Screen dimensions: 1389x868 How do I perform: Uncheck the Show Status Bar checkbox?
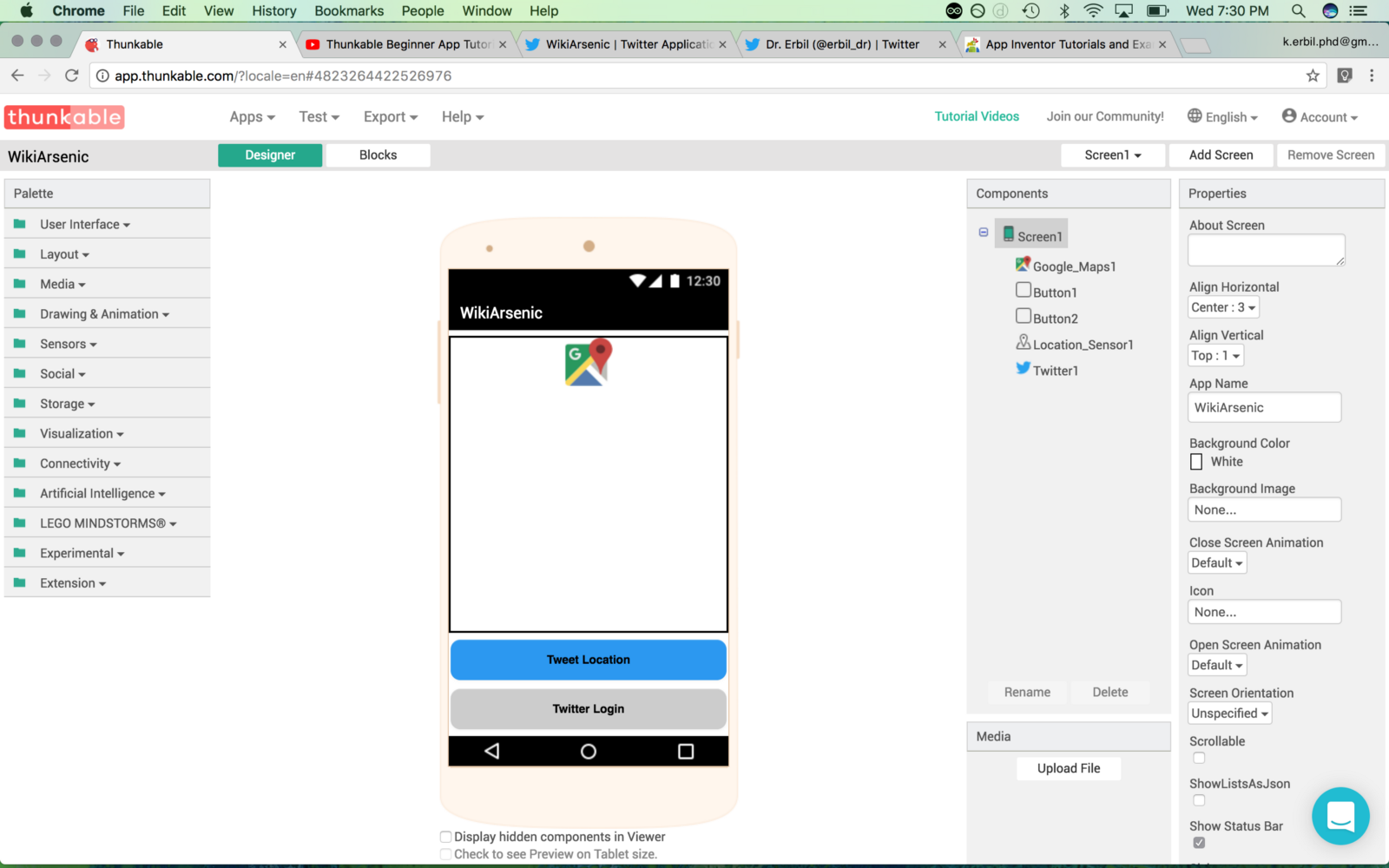pyautogui.click(x=1199, y=843)
